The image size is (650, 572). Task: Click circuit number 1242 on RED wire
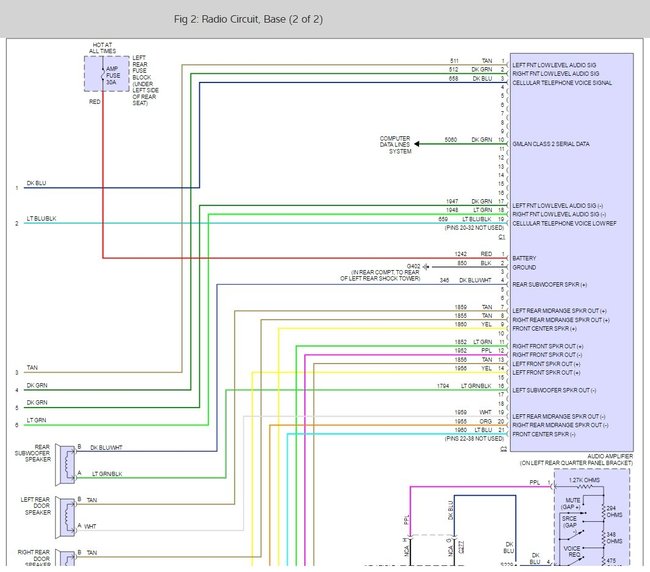[x=461, y=254]
